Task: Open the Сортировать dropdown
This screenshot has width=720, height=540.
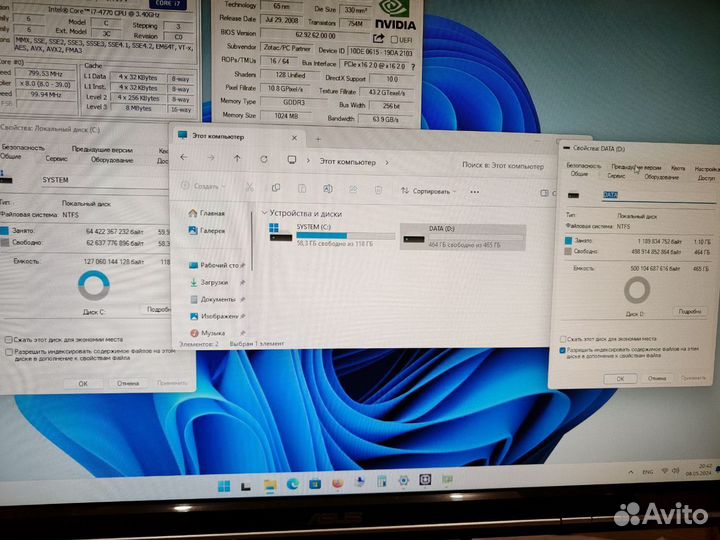Action: click(x=428, y=191)
